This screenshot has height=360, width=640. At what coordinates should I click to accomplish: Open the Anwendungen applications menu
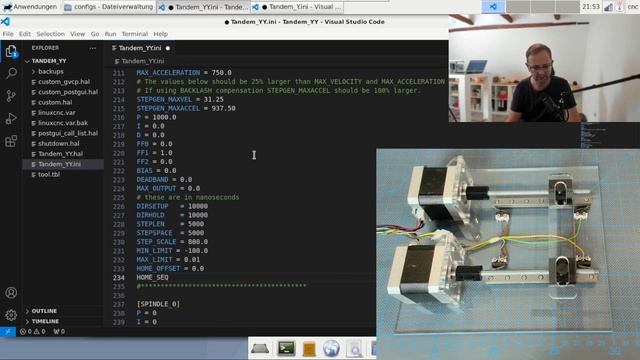pos(30,7)
